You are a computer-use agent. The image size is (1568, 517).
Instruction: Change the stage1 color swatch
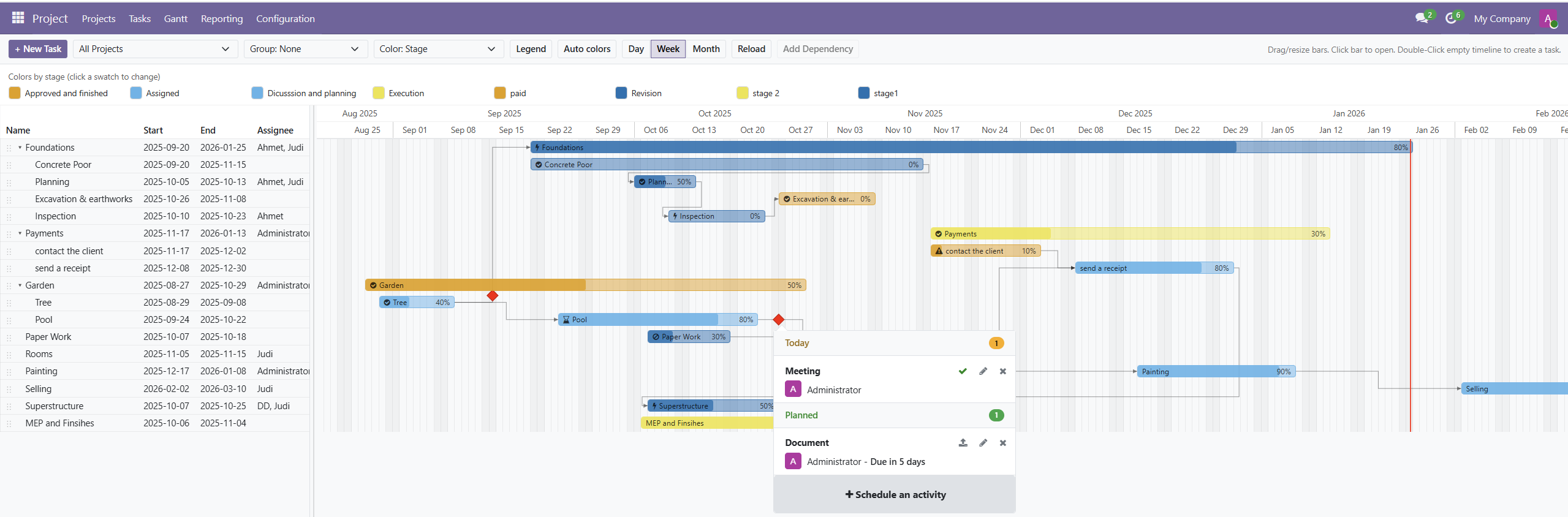point(864,93)
